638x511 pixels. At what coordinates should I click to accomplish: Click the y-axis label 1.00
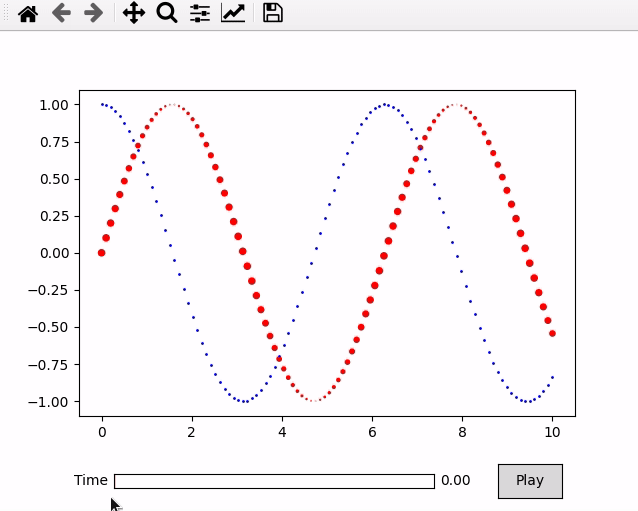[x=54, y=105]
